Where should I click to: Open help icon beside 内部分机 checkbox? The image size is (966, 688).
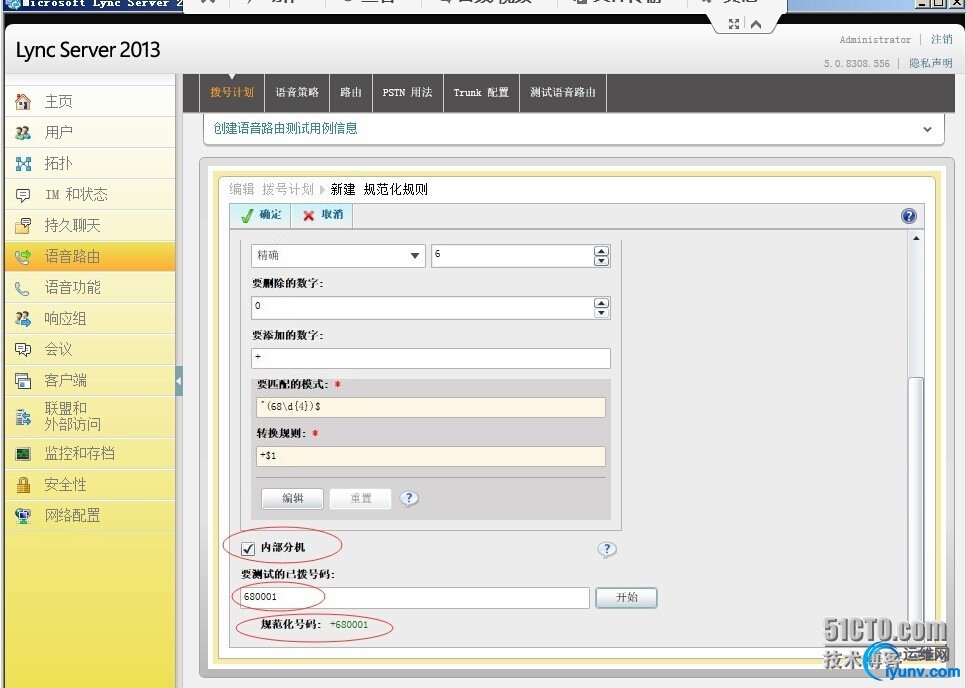coord(607,549)
